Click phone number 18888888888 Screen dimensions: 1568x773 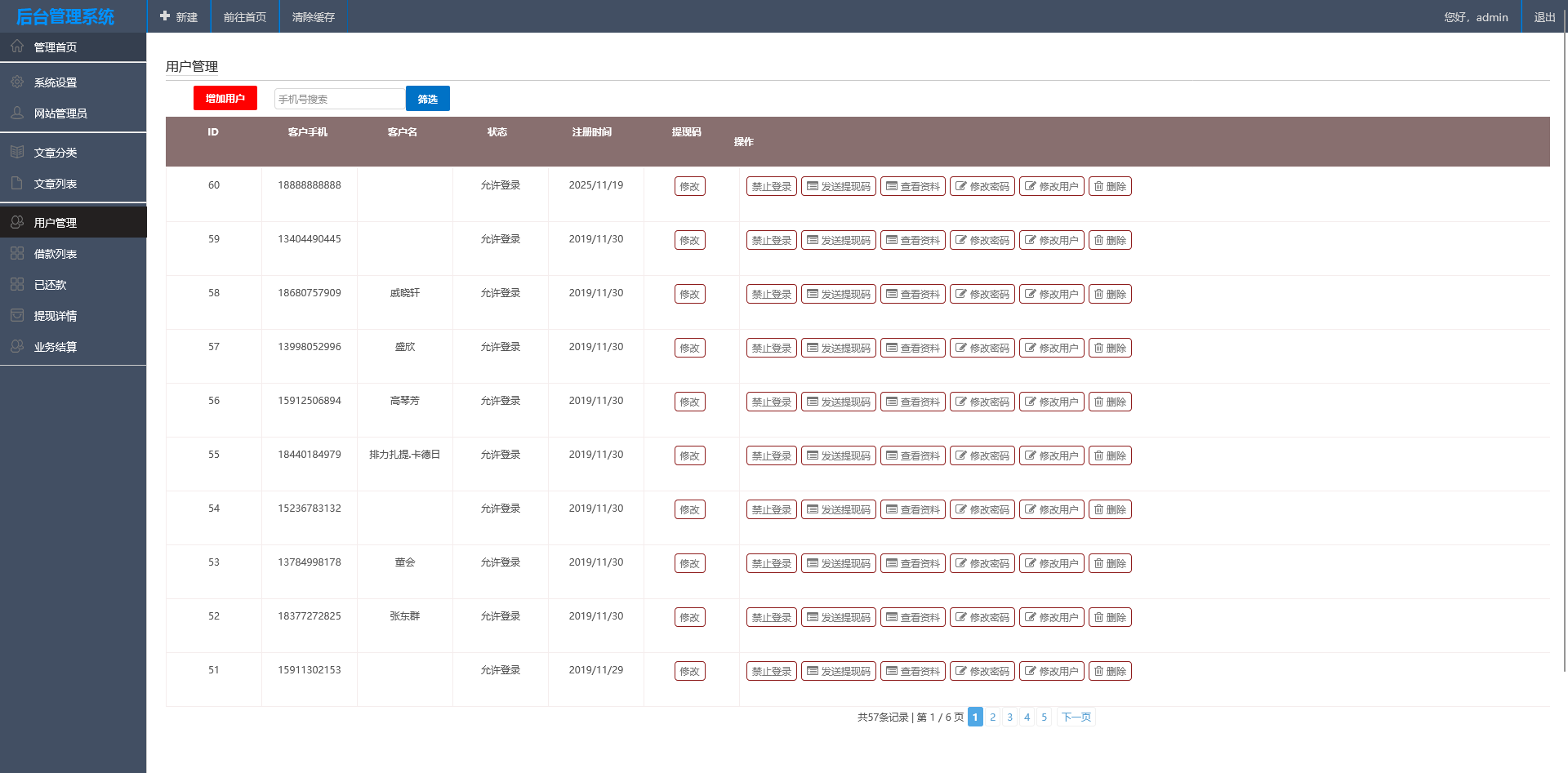click(x=310, y=185)
